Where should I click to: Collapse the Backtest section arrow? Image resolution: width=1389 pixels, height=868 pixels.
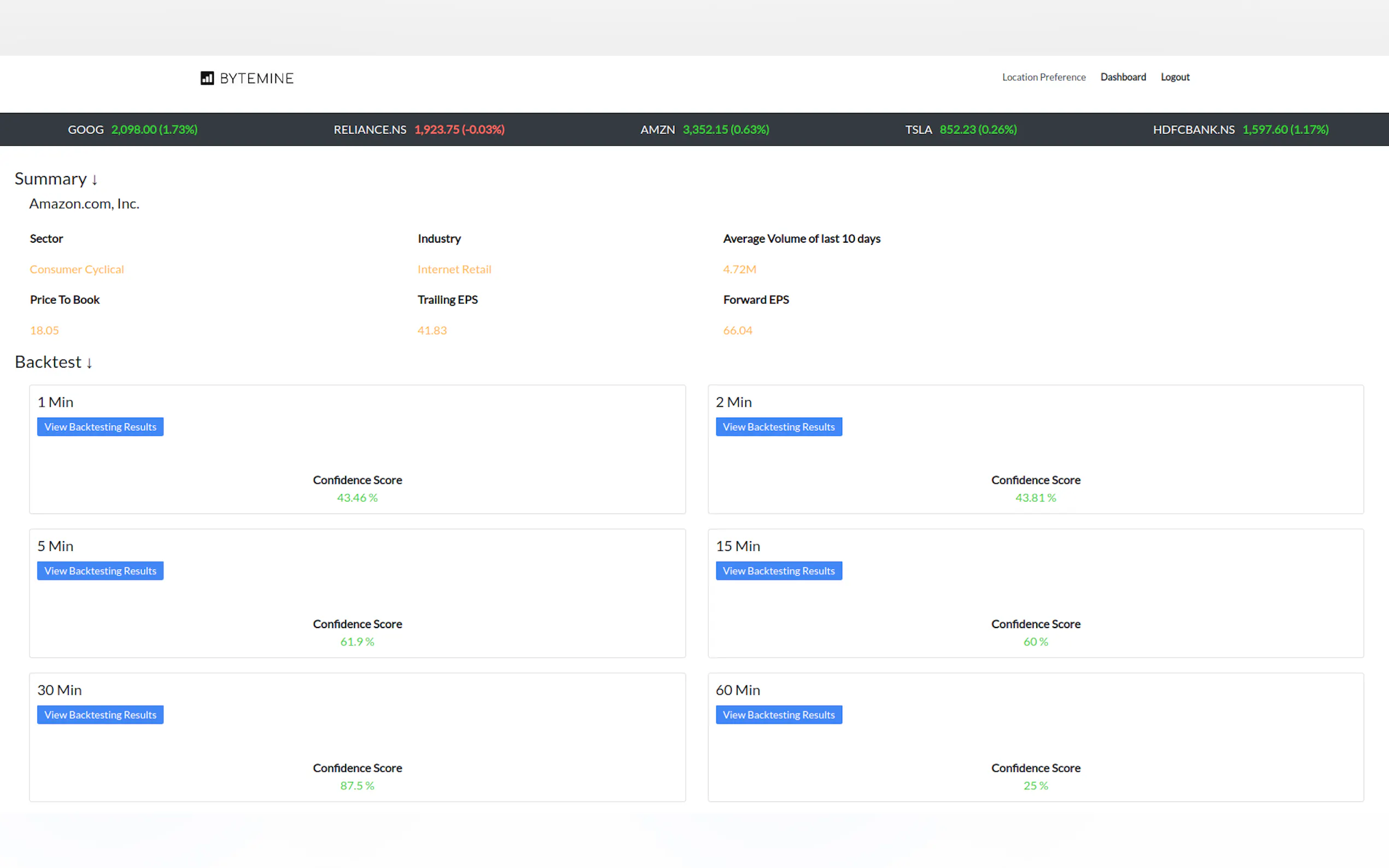[89, 363]
